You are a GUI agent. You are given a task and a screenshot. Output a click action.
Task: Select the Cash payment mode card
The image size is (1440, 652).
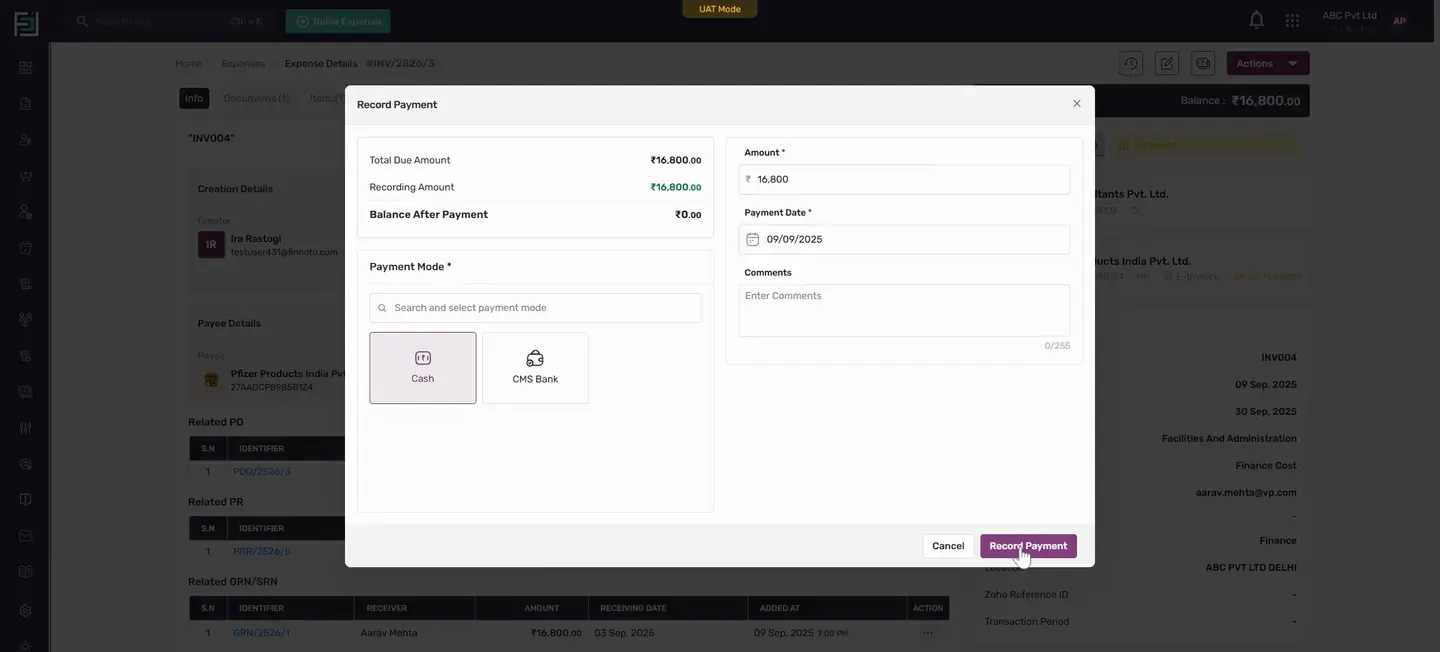[x=423, y=368]
